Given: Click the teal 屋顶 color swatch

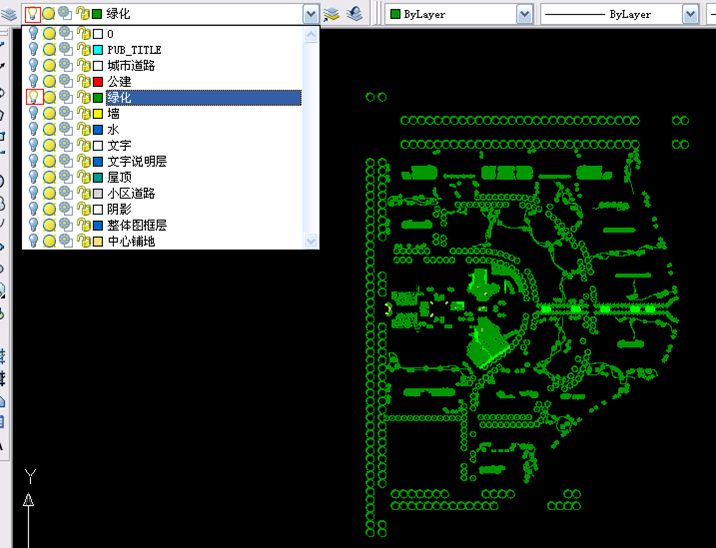Looking at the screenshot, I should point(98,178).
